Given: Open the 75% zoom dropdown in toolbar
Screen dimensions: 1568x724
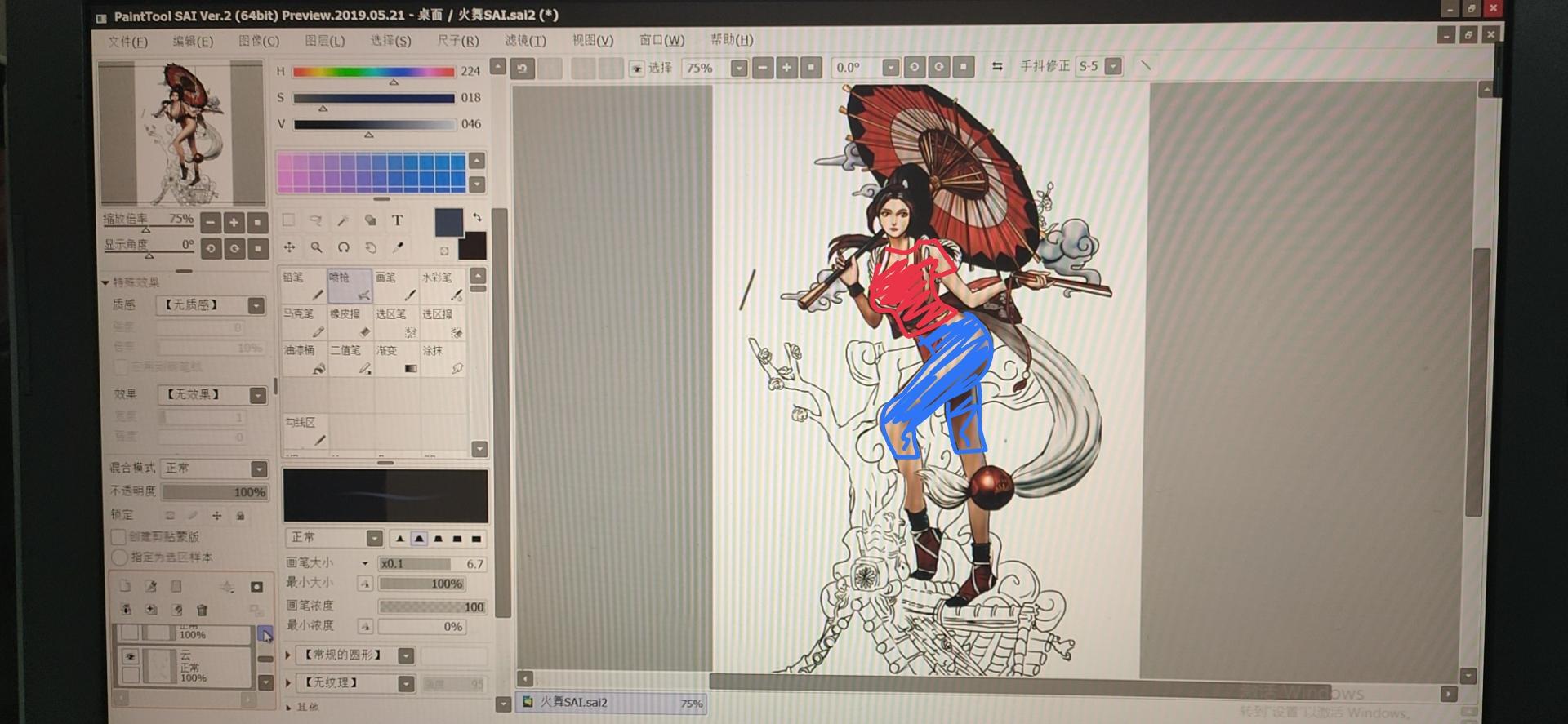Looking at the screenshot, I should click(x=739, y=68).
